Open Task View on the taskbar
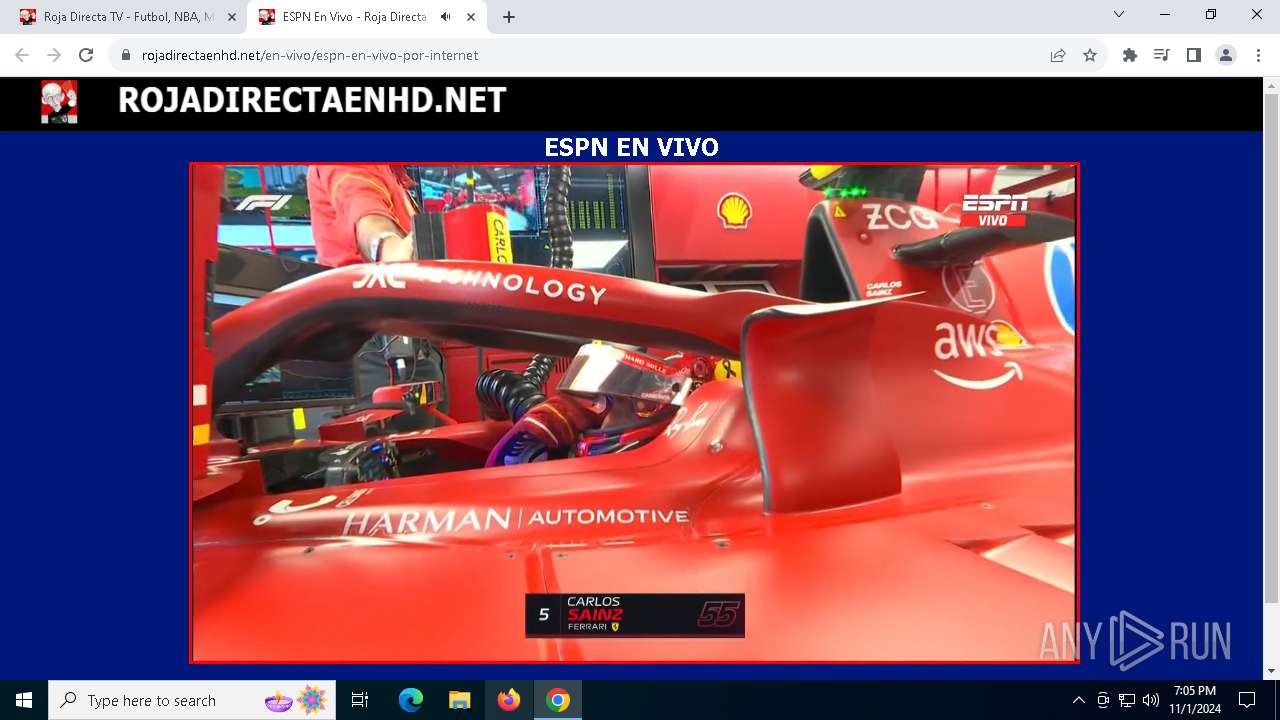Viewport: 1280px width, 720px height. point(360,700)
